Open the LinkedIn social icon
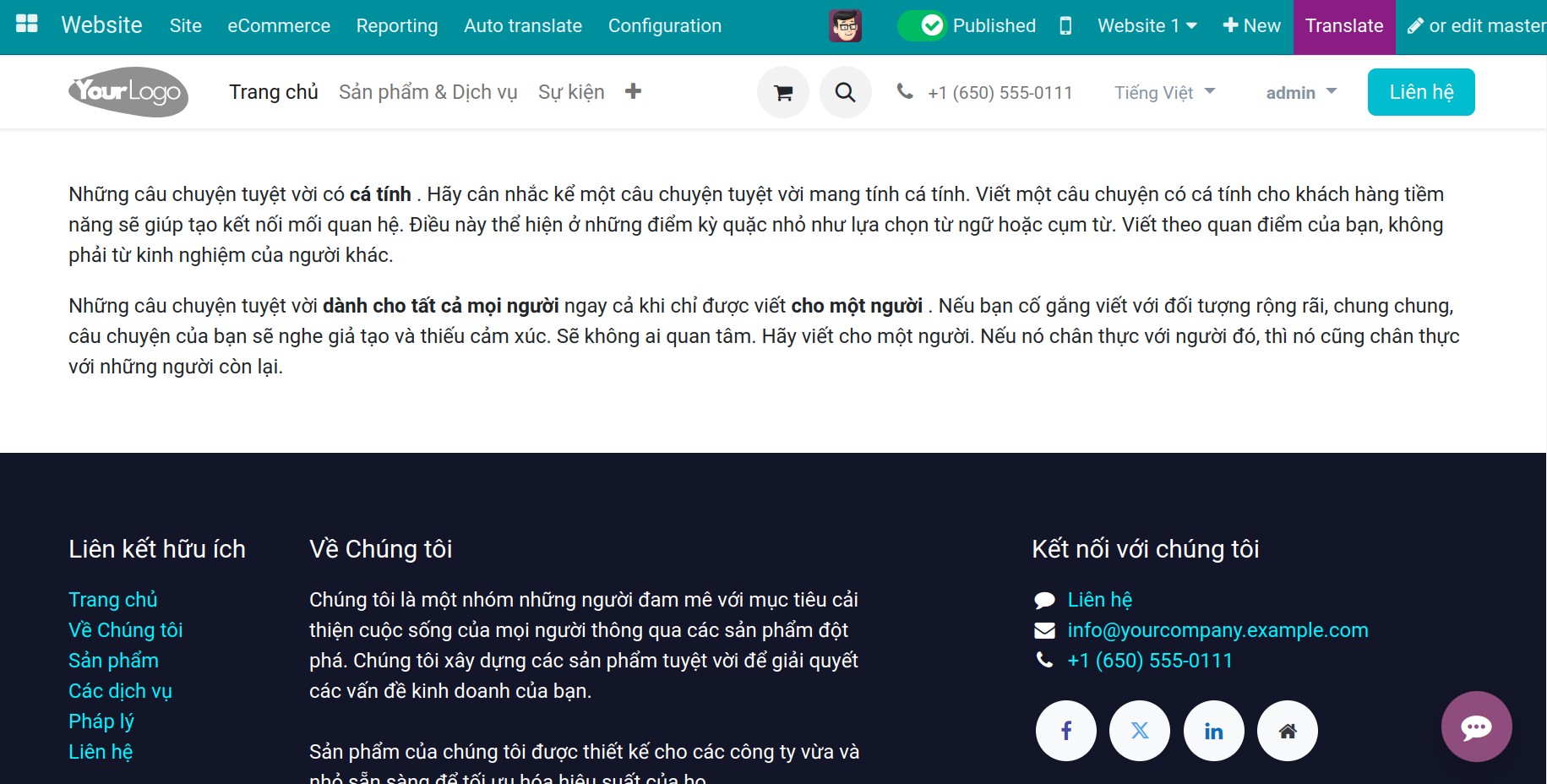 (x=1214, y=731)
